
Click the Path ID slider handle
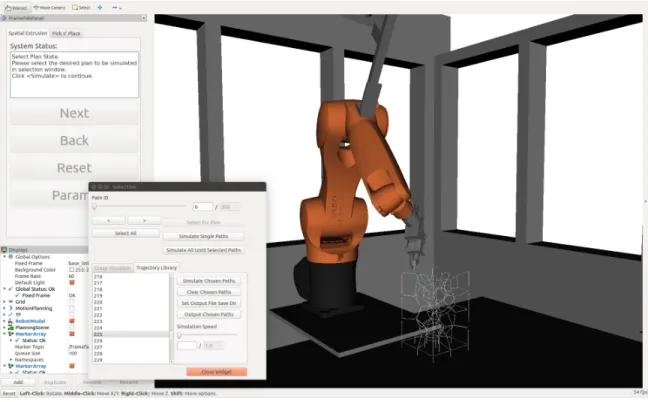tap(94, 206)
